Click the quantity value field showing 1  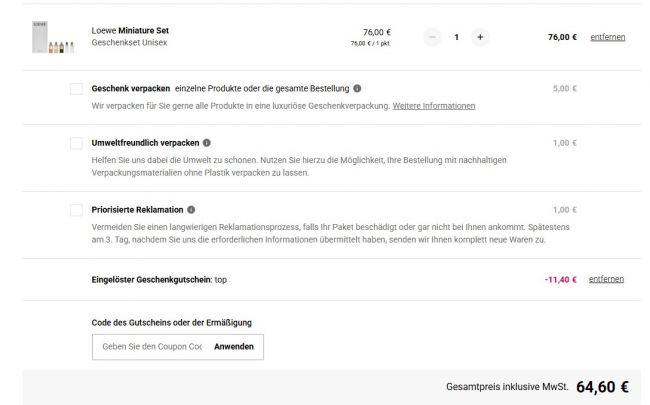(456, 37)
